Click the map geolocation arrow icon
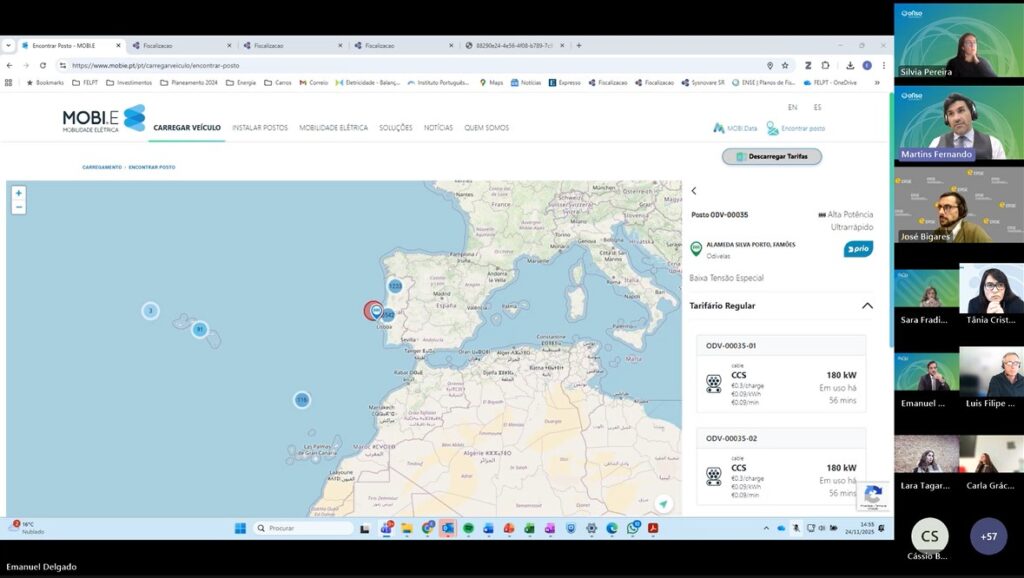This screenshot has width=1024, height=578. click(x=664, y=504)
